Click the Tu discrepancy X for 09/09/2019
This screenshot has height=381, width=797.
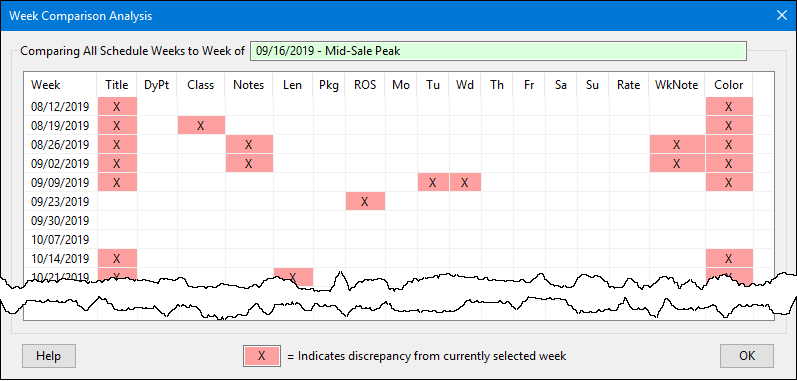pyautogui.click(x=433, y=183)
